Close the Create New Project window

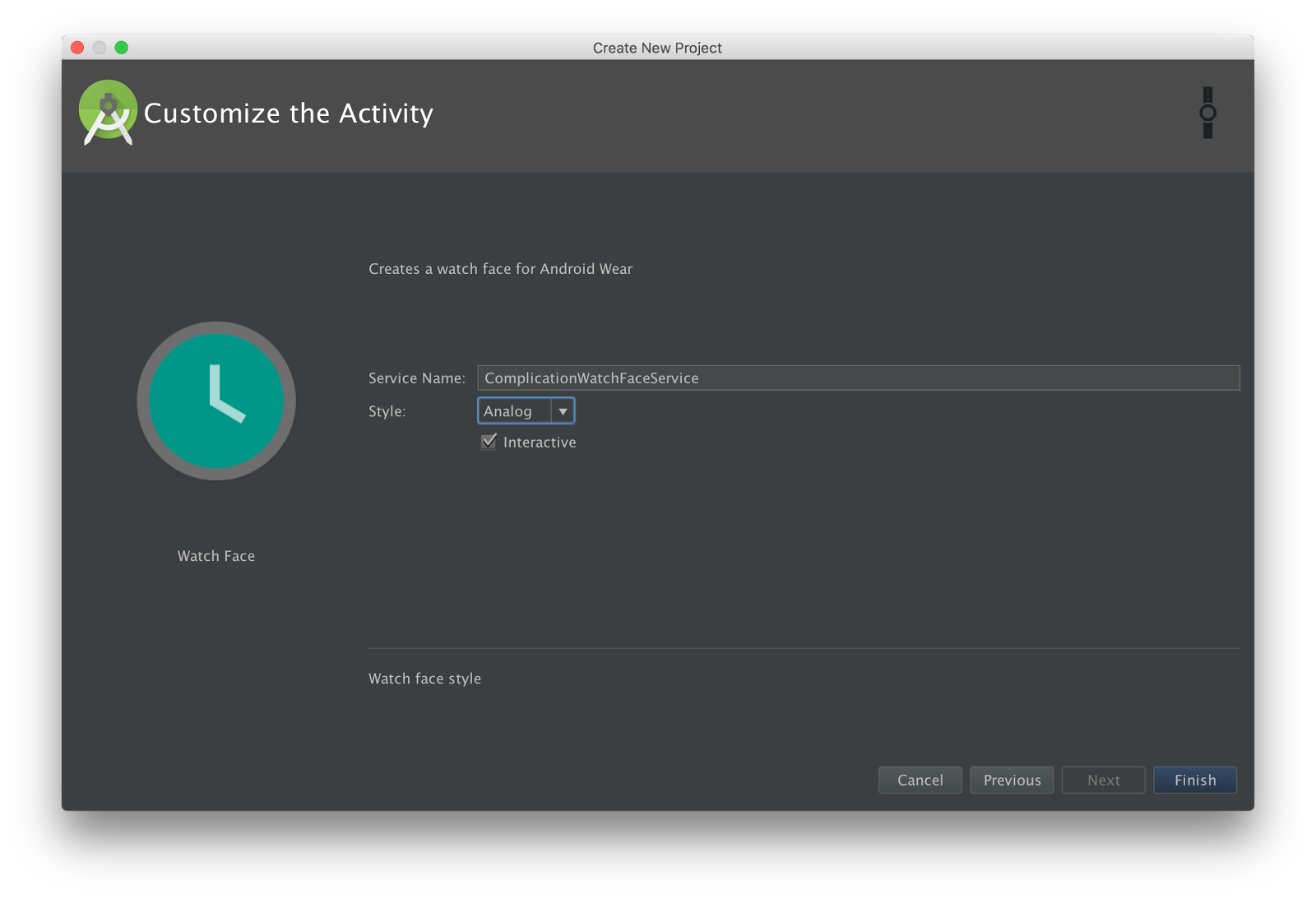tap(77, 48)
